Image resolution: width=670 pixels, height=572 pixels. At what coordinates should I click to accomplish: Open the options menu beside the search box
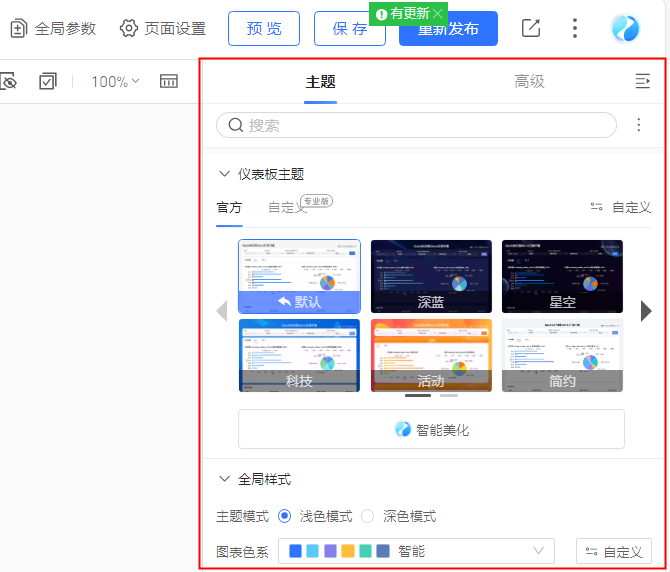640,125
